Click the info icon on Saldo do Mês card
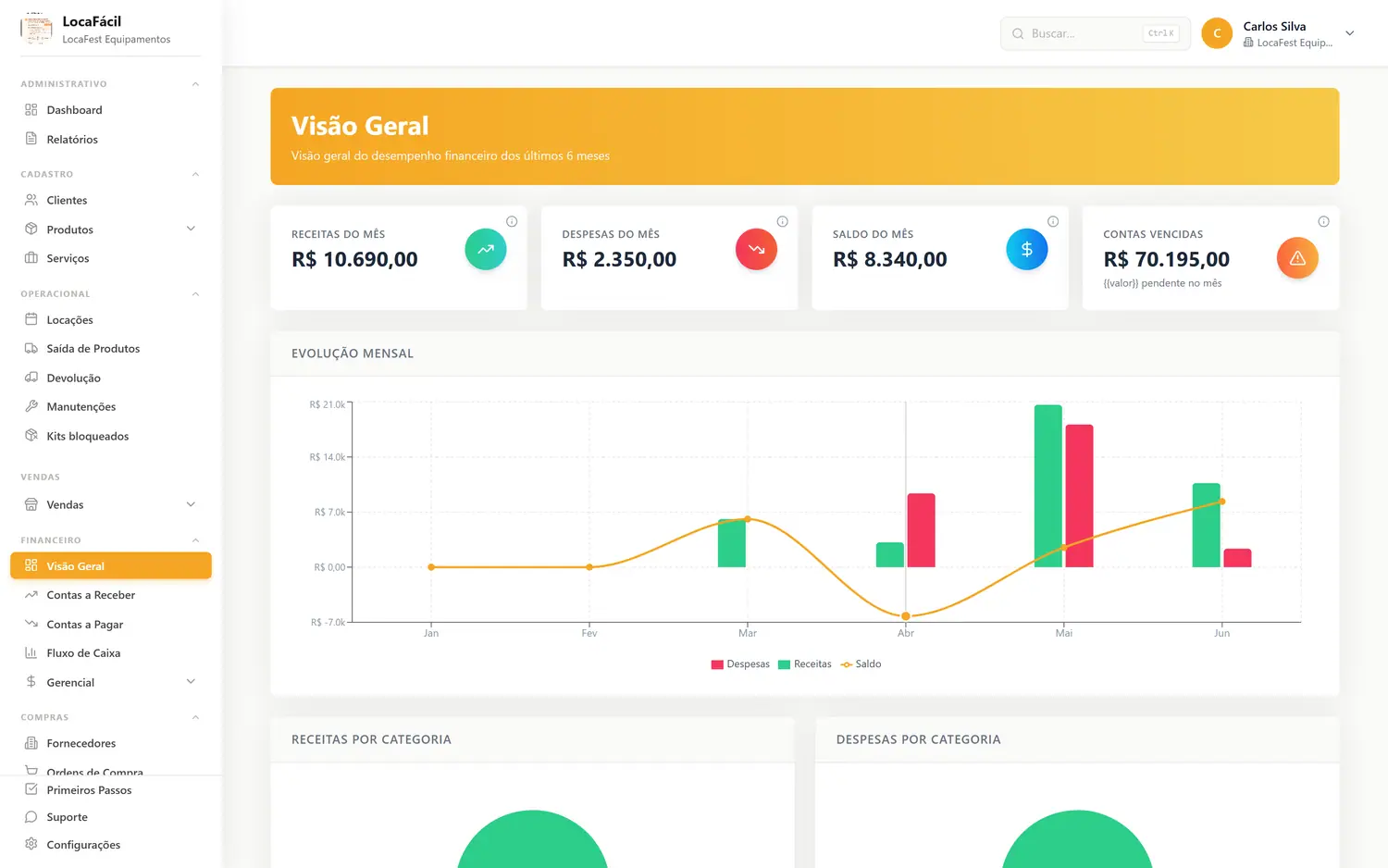This screenshot has width=1388, height=868. (1053, 221)
